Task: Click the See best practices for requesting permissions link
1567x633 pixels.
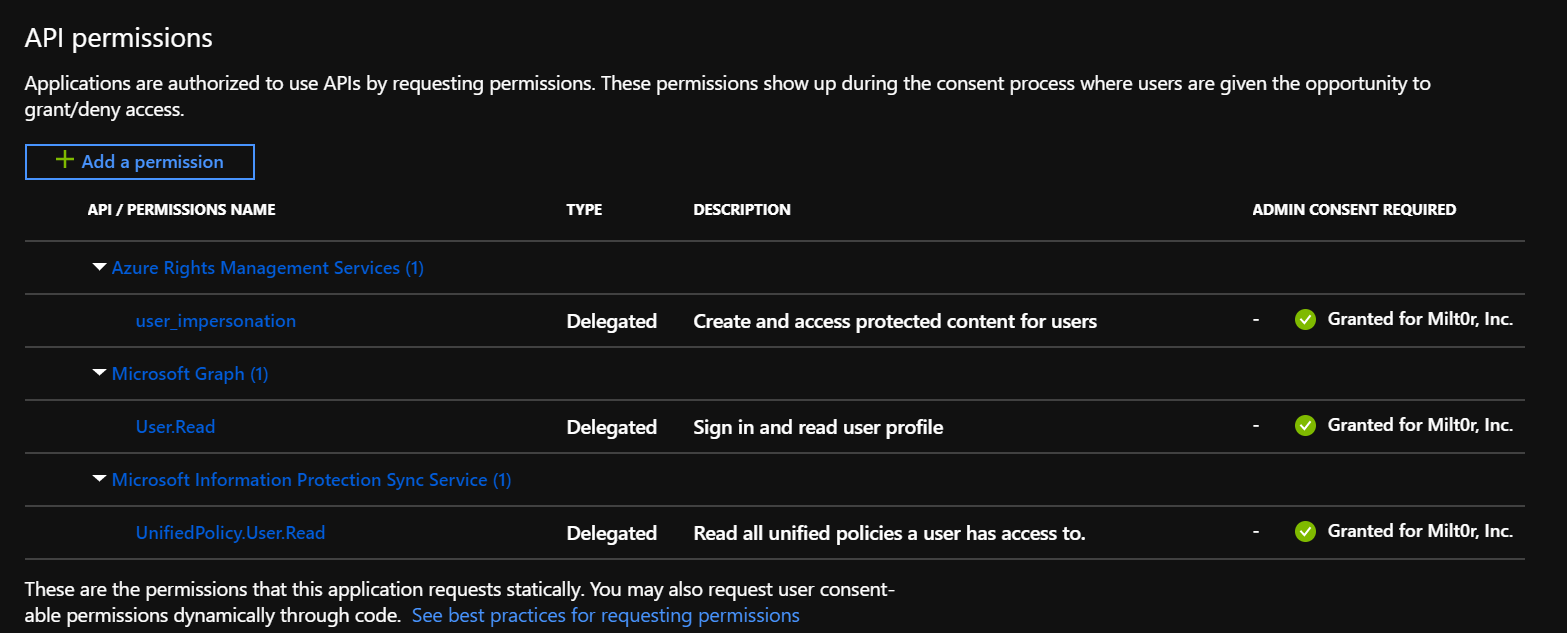Action: pos(604,615)
